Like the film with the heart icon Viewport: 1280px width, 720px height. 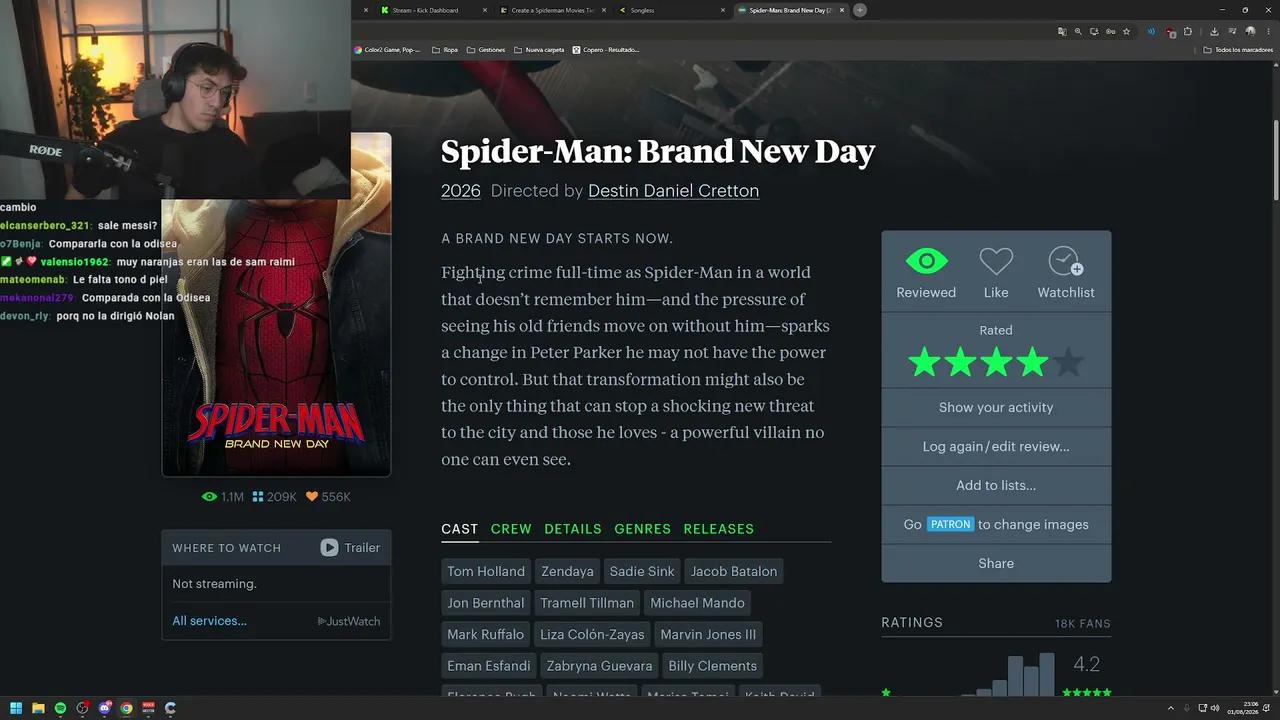coord(996,262)
